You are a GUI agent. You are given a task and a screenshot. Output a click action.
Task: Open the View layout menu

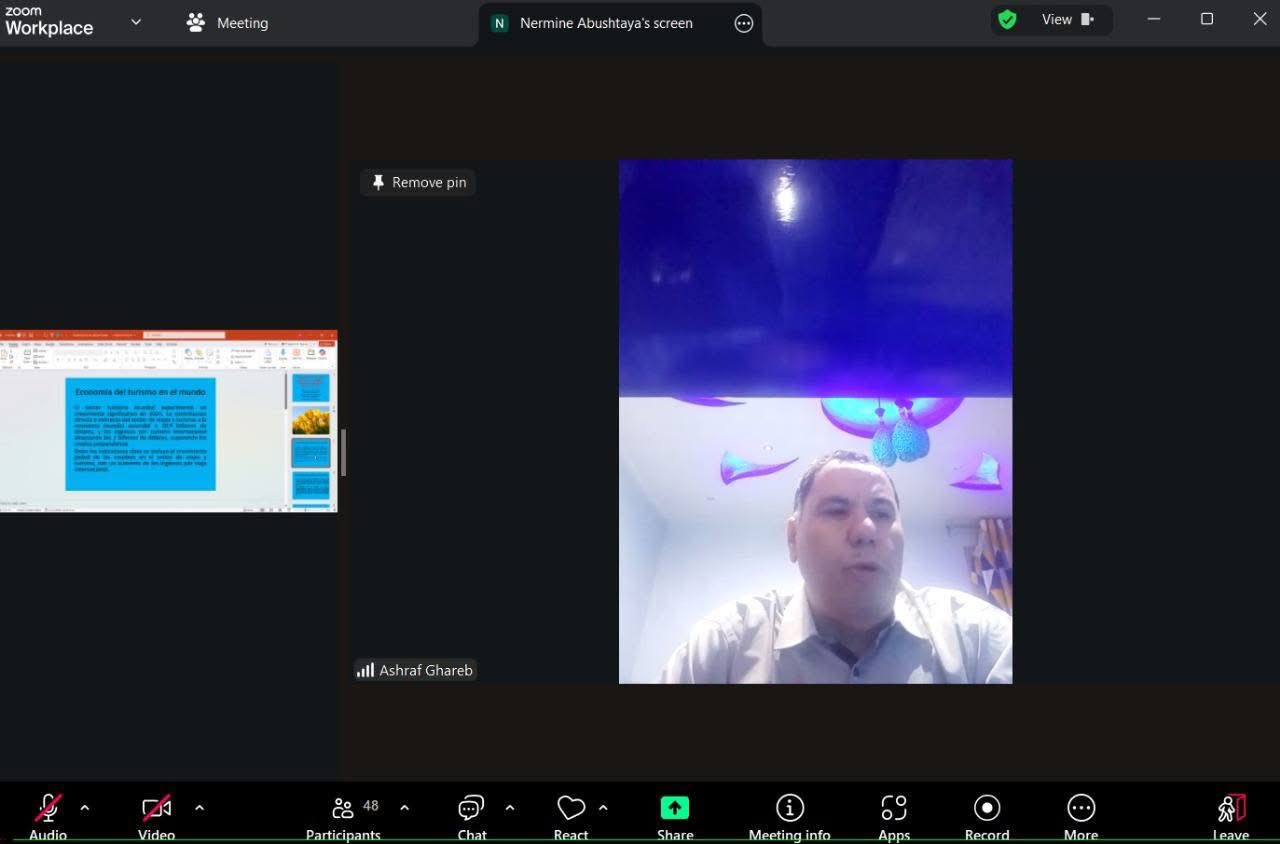click(x=1067, y=20)
